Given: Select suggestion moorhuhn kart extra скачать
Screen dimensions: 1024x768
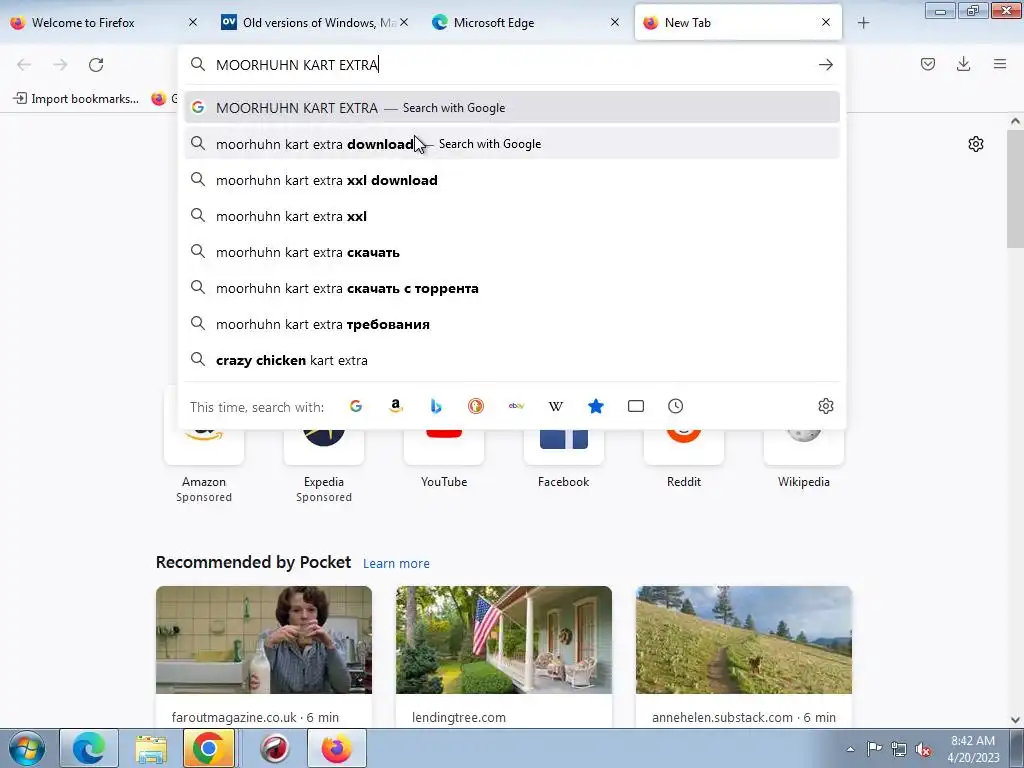Looking at the screenshot, I should tap(512, 252).
